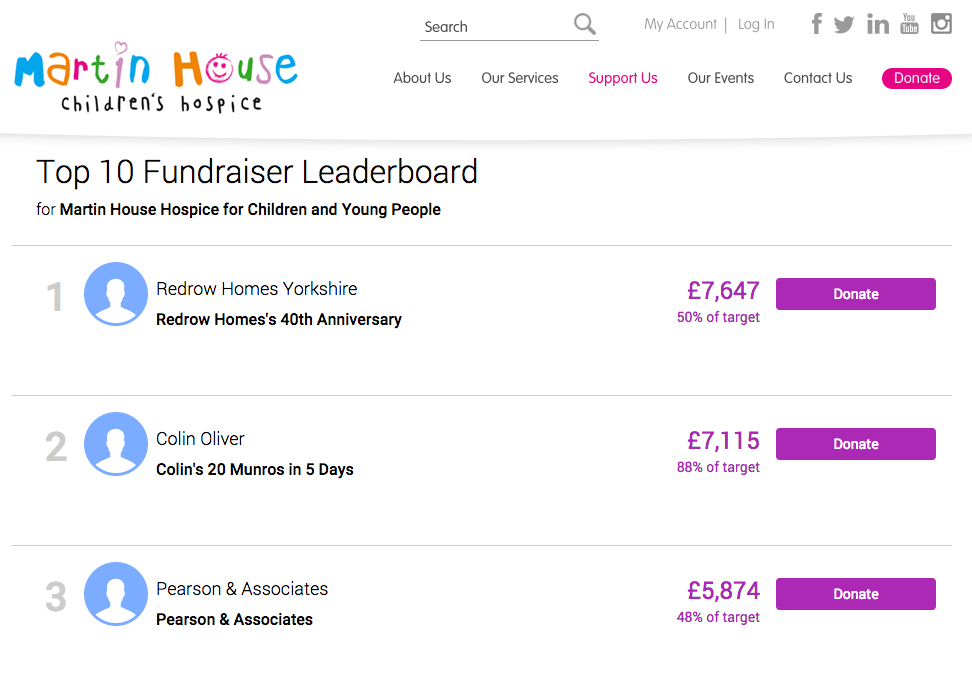Select Redrow Homes Yorkshire avatar
The height and width of the screenshot is (677, 972).
point(116,294)
